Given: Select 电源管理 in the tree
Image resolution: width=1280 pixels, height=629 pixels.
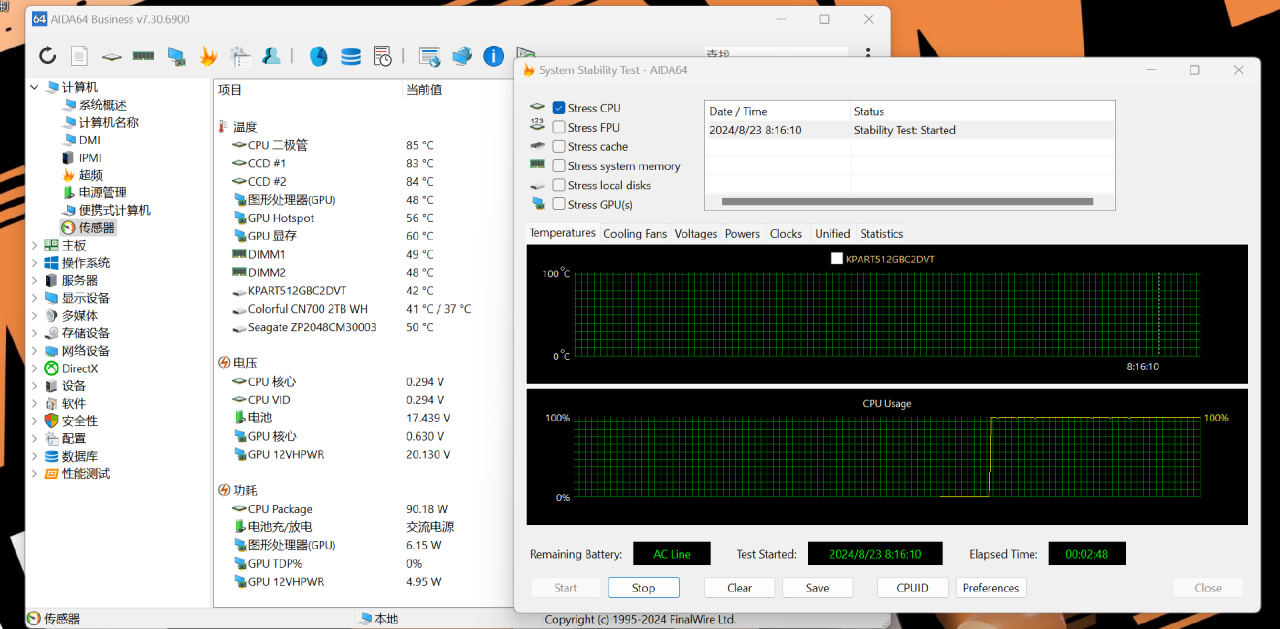Looking at the screenshot, I should [x=103, y=192].
